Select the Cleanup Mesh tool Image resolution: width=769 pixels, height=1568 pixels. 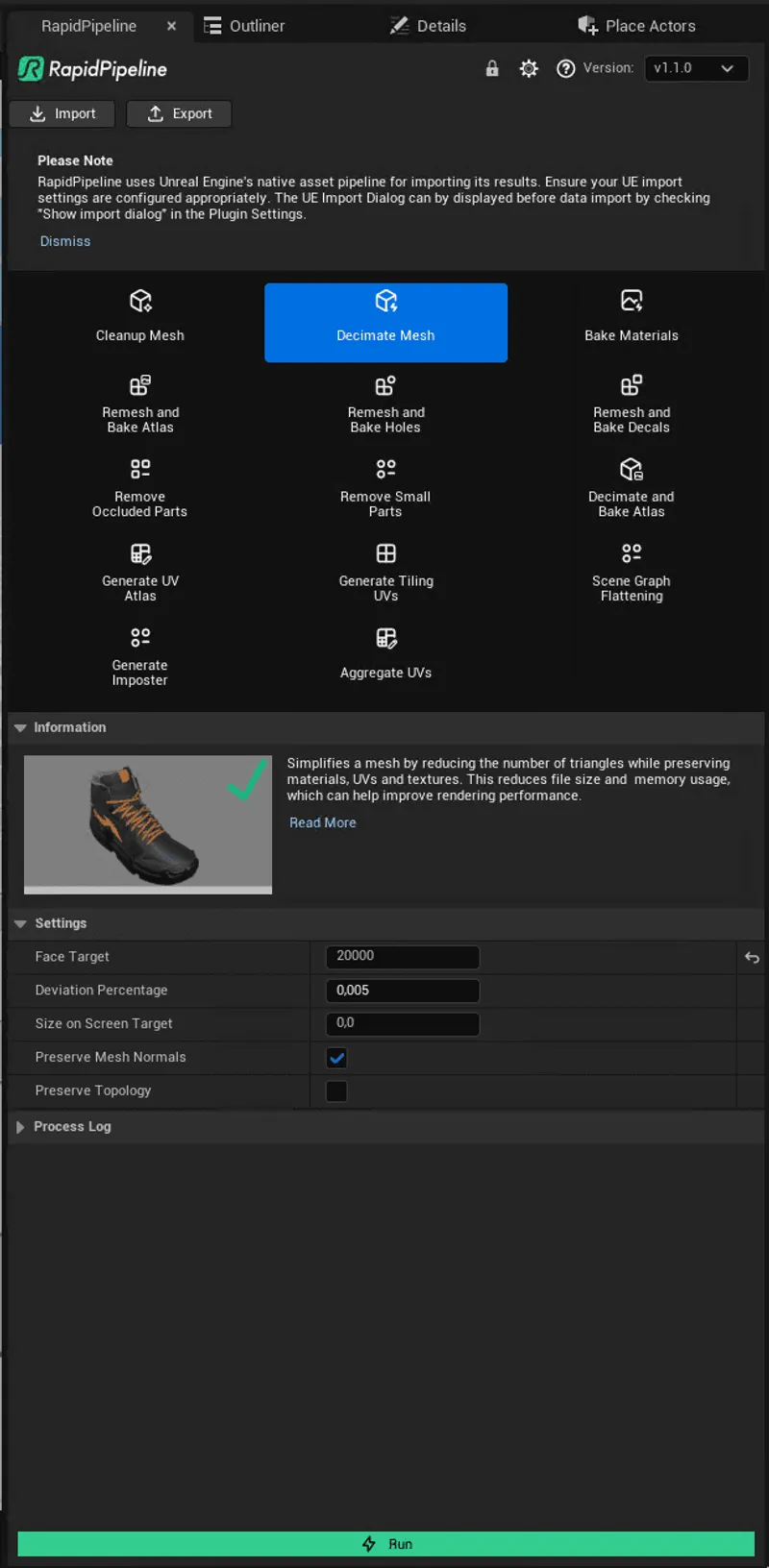(x=140, y=317)
